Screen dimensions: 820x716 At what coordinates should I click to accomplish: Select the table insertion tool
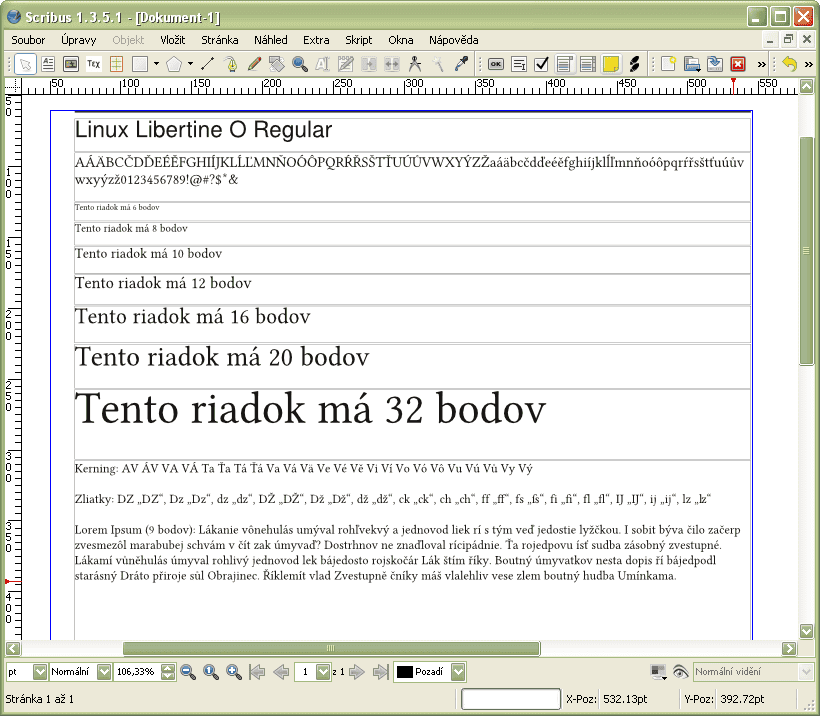pos(116,64)
